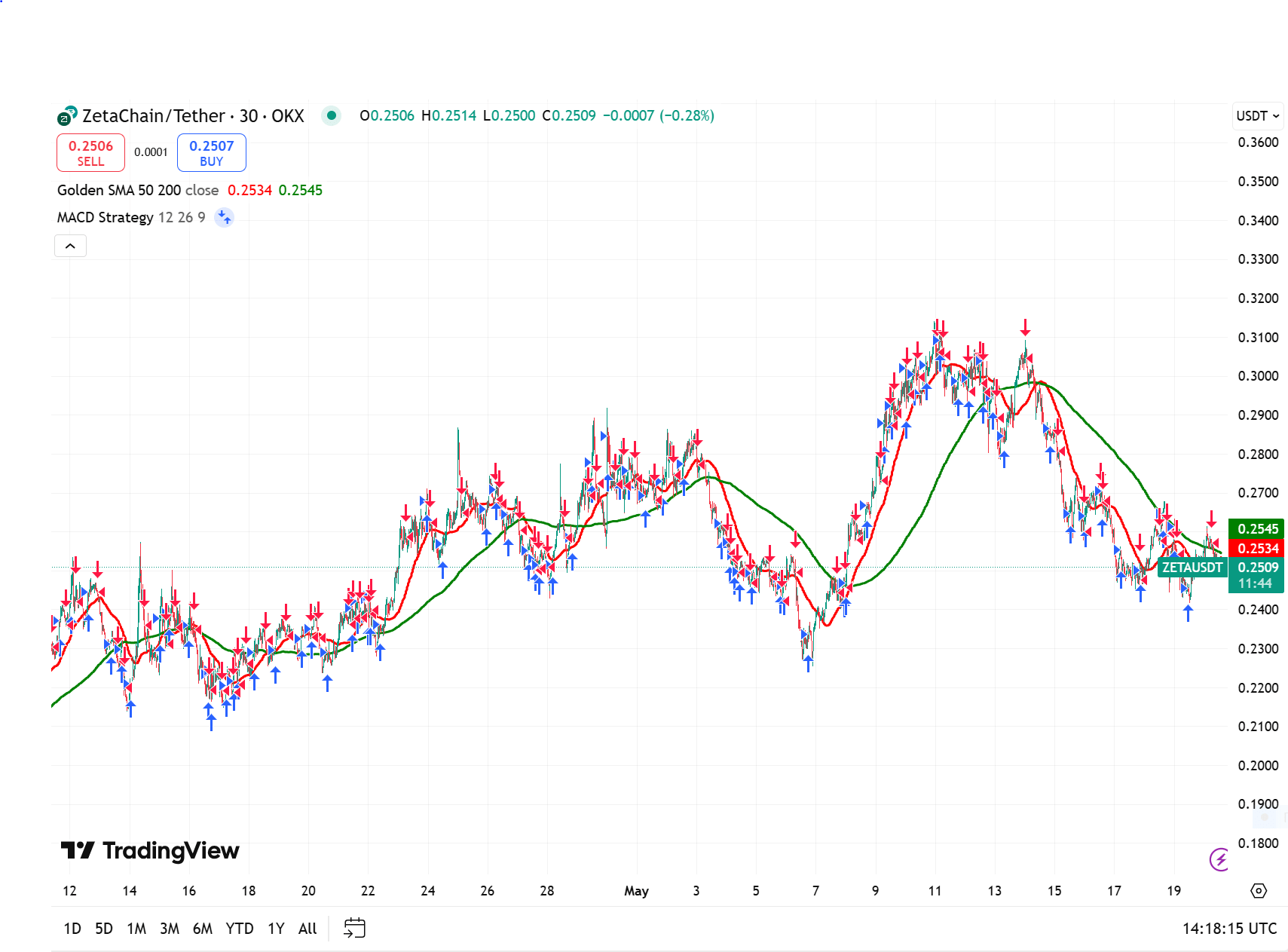
Task: Click the ZETAUSDT price line label
Action: click(1192, 567)
